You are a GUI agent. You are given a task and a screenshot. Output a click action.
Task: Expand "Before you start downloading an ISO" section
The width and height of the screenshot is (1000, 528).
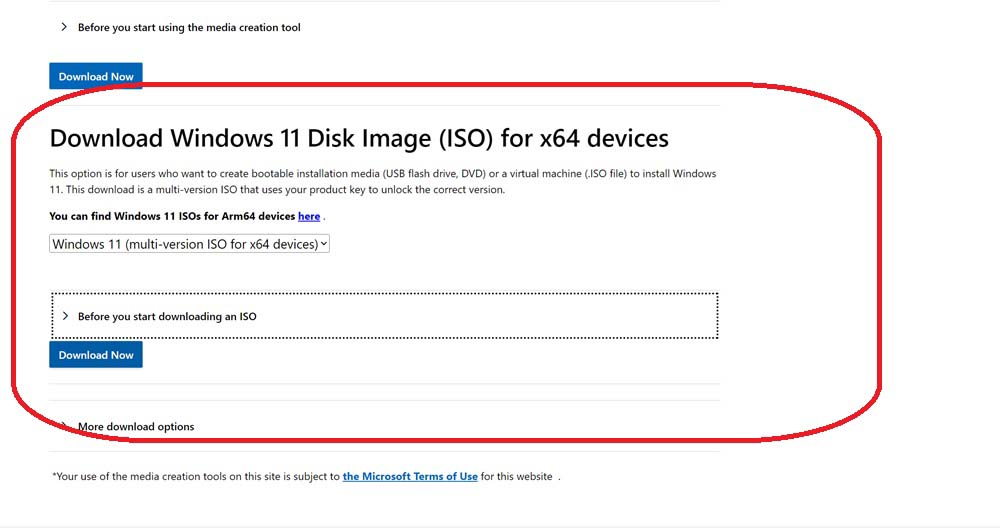pyautogui.click(x=167, y=316)
